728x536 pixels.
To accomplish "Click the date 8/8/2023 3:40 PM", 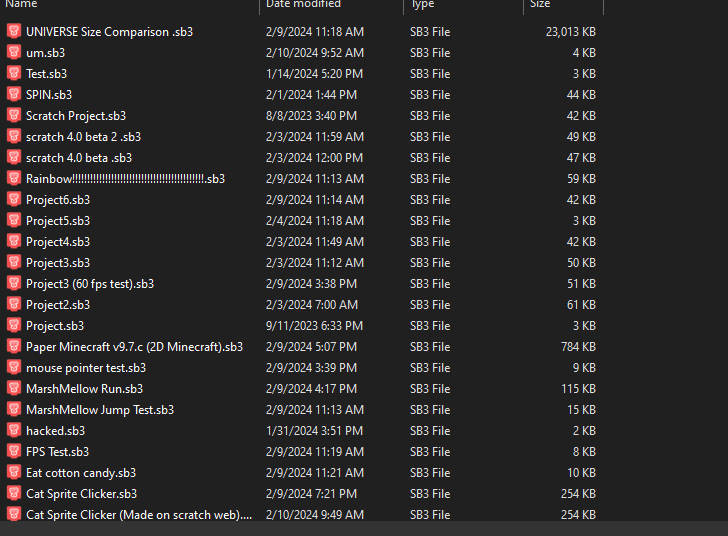I will pyautogui.click(x=311, y=116).
